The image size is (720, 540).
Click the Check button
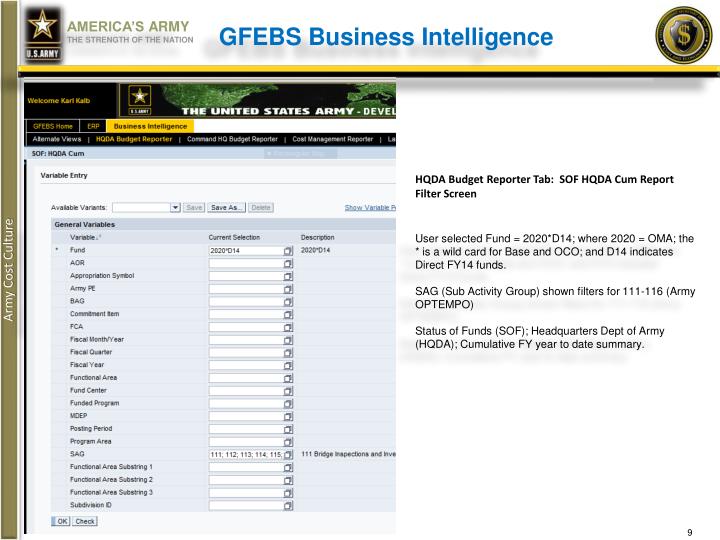point(85,521)
